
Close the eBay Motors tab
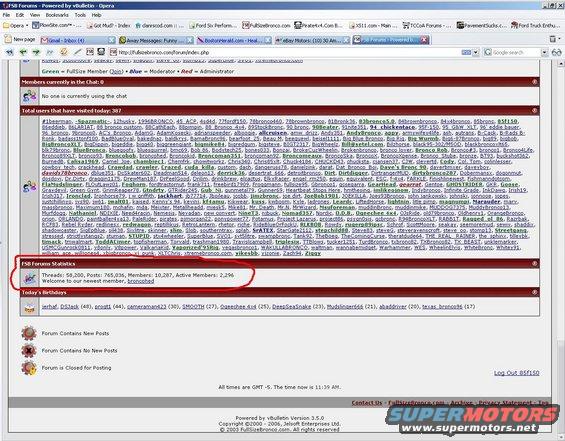pyautogui.click(x=346, y=40)
